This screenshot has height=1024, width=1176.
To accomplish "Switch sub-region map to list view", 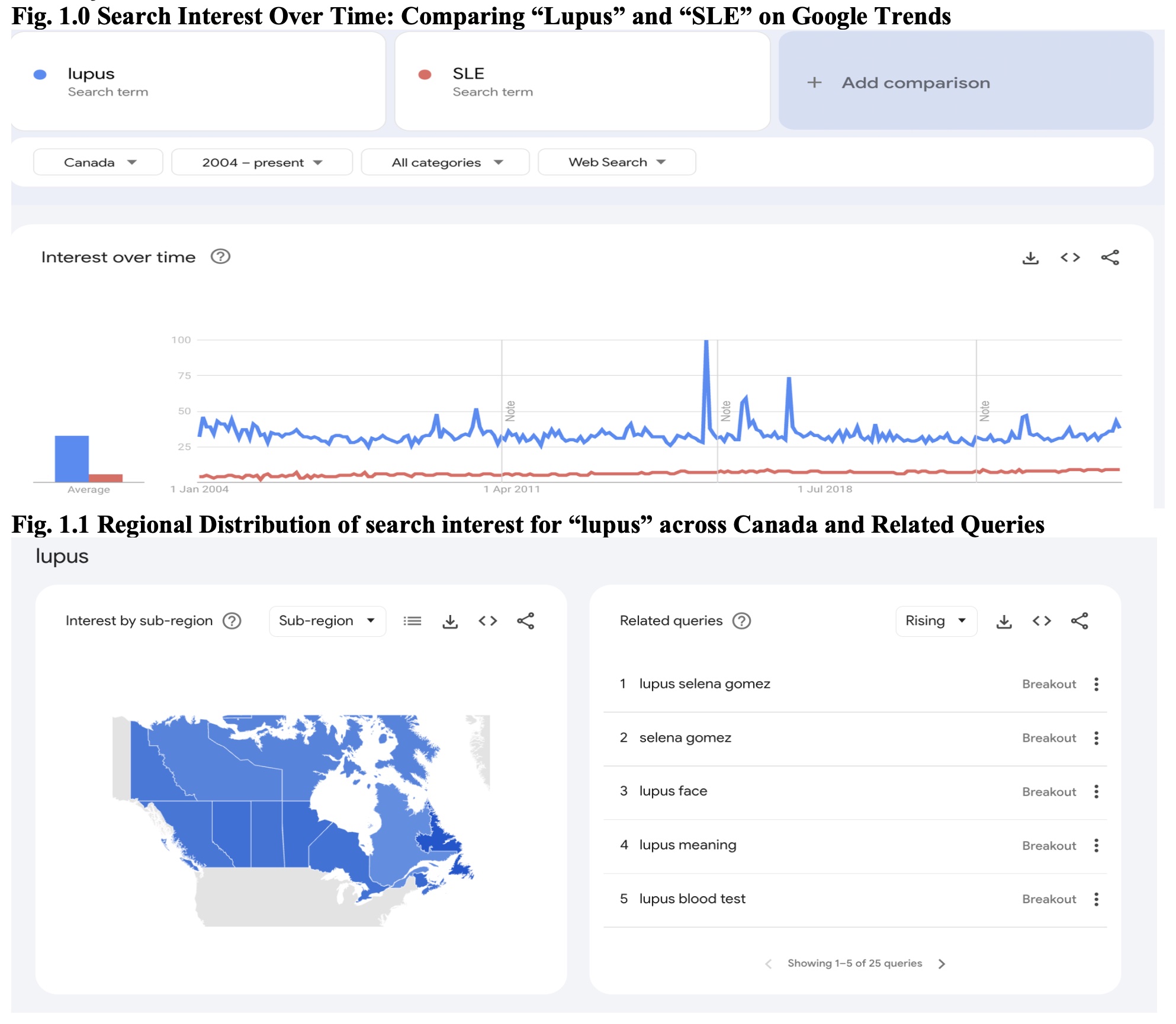I will pos(412,621).
